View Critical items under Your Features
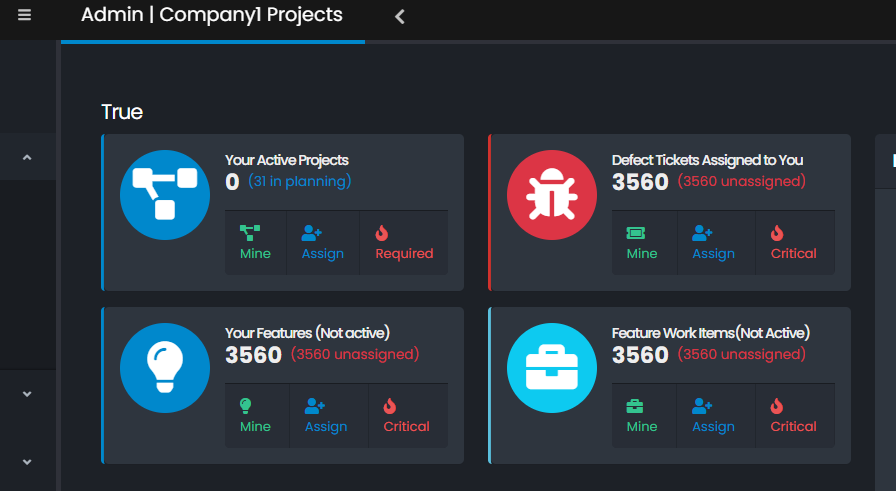This screenshot has height=491, width=896. (406, 416)
